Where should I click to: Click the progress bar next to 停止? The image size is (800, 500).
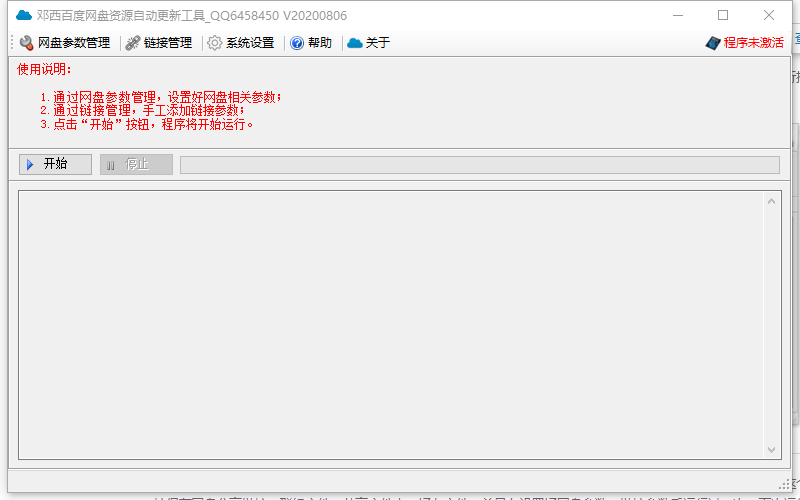480,165
